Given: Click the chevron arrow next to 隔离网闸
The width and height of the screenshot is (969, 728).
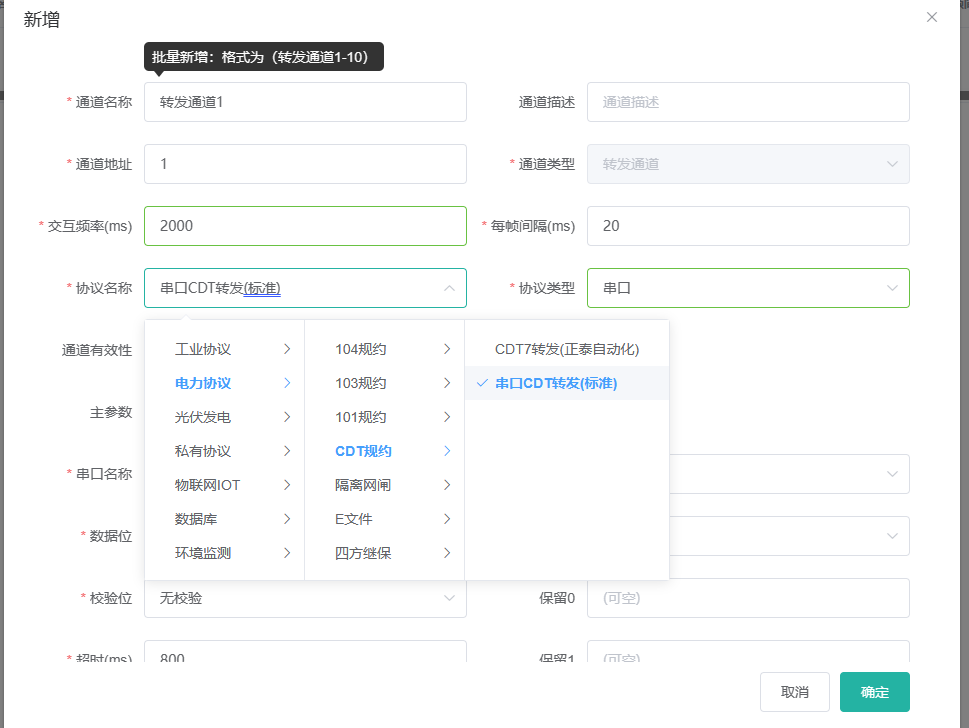Looking at the screenshot, I should coord(447,485).
